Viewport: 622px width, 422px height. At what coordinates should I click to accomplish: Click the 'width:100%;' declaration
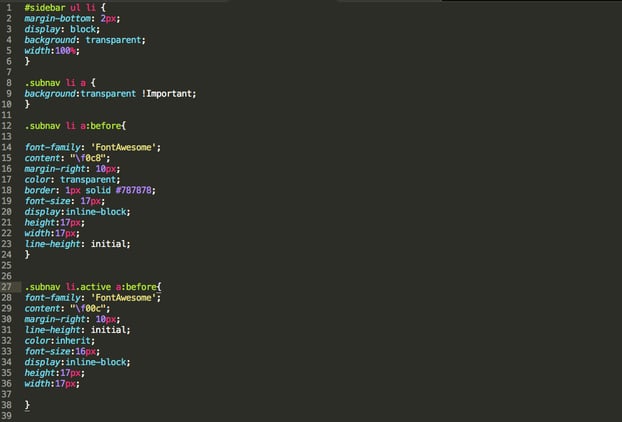52,50
